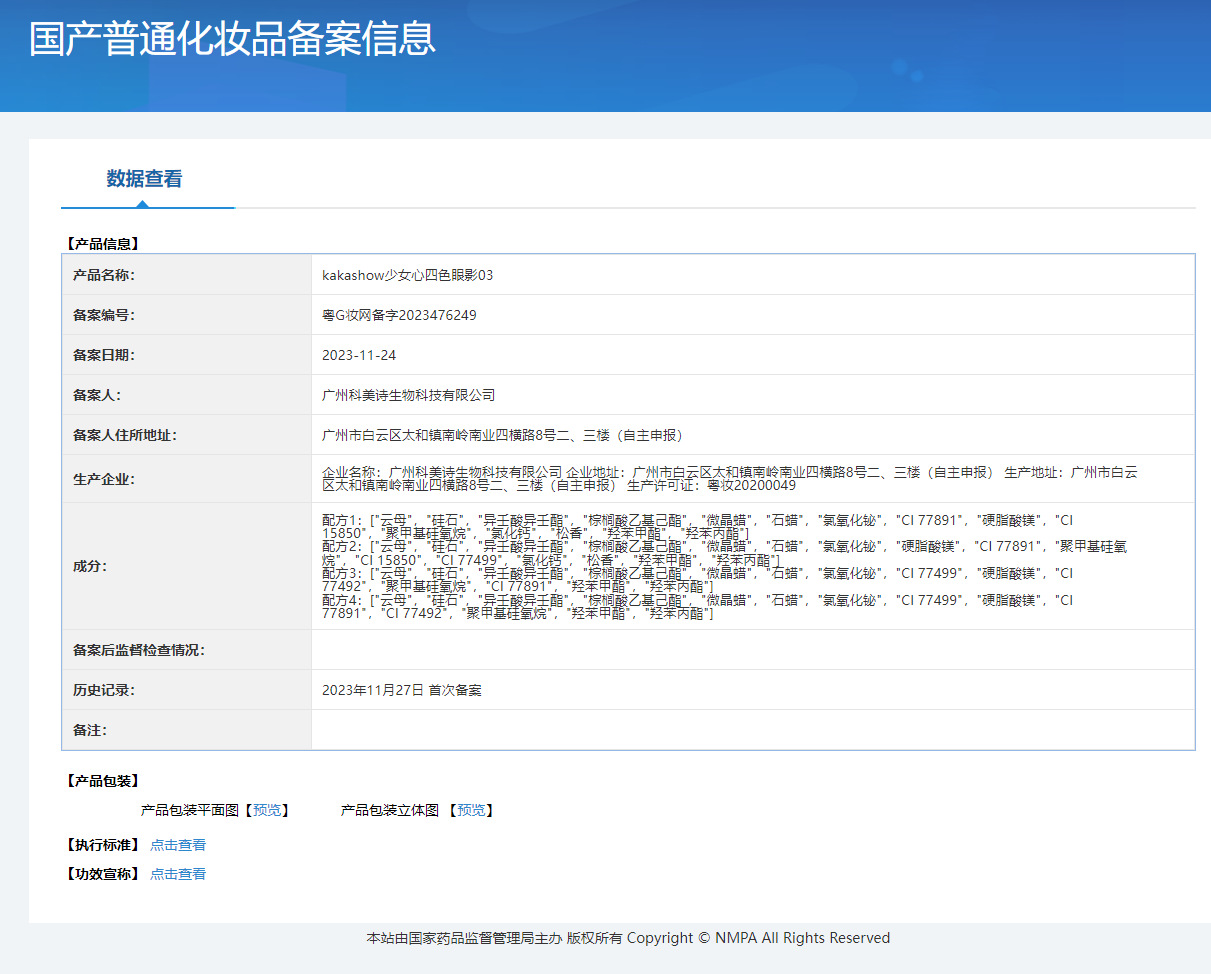
Task: Click the 生产企业 details text
Action: coord(729,478)
